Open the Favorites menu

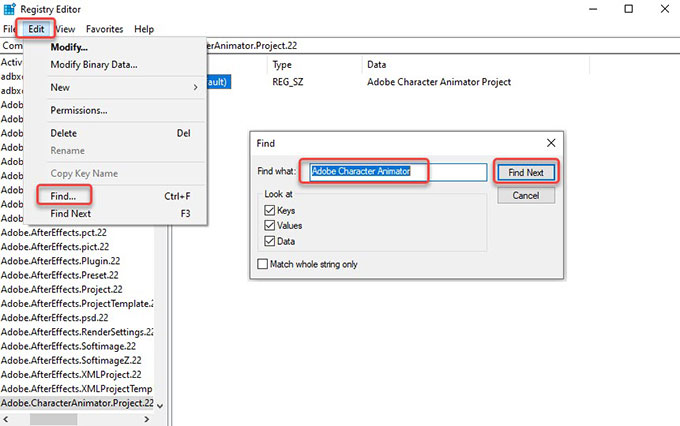(105, 29)
